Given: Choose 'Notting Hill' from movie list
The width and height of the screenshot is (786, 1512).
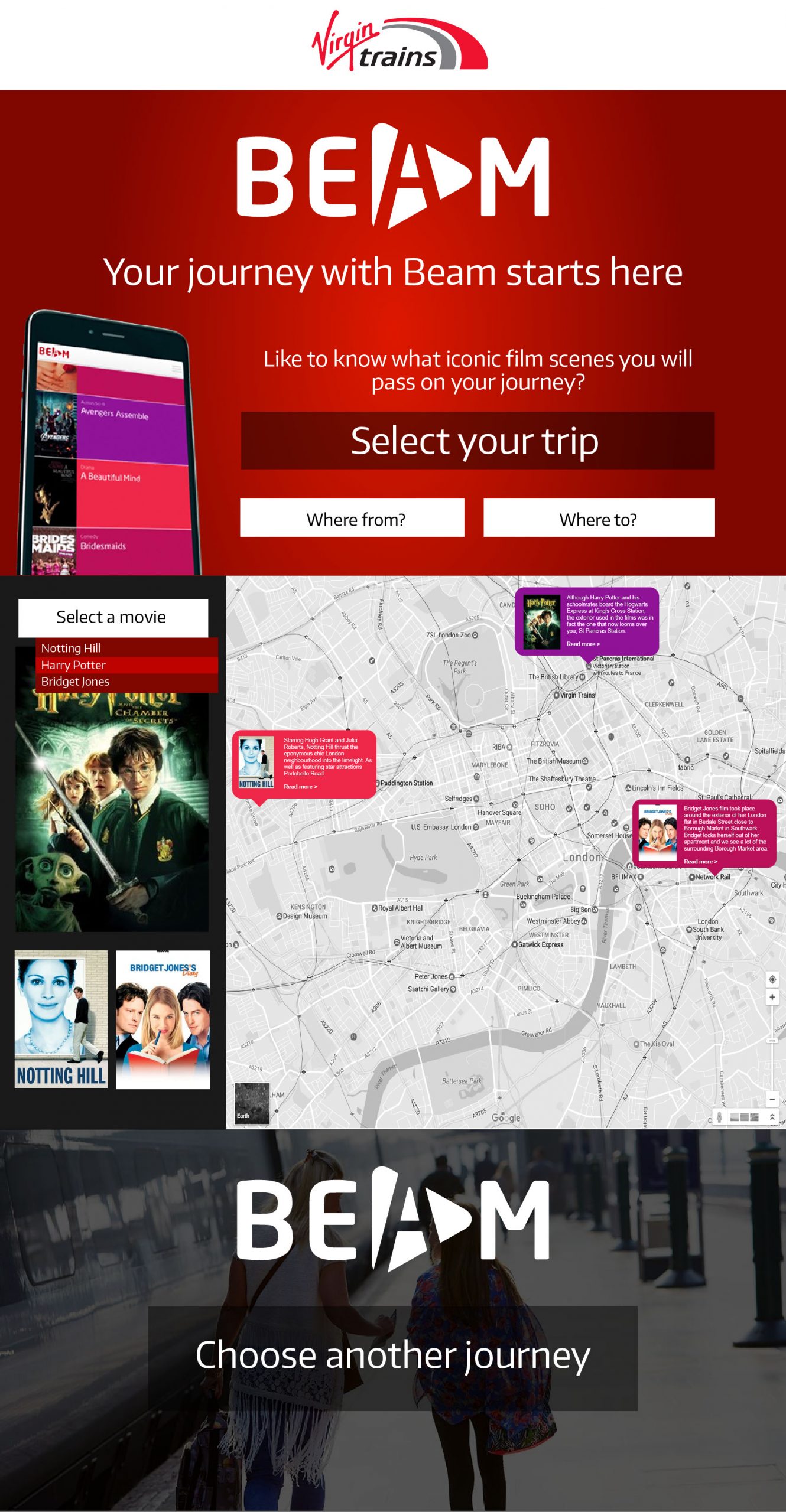Looking at the screenshot, I should [126, 648].
